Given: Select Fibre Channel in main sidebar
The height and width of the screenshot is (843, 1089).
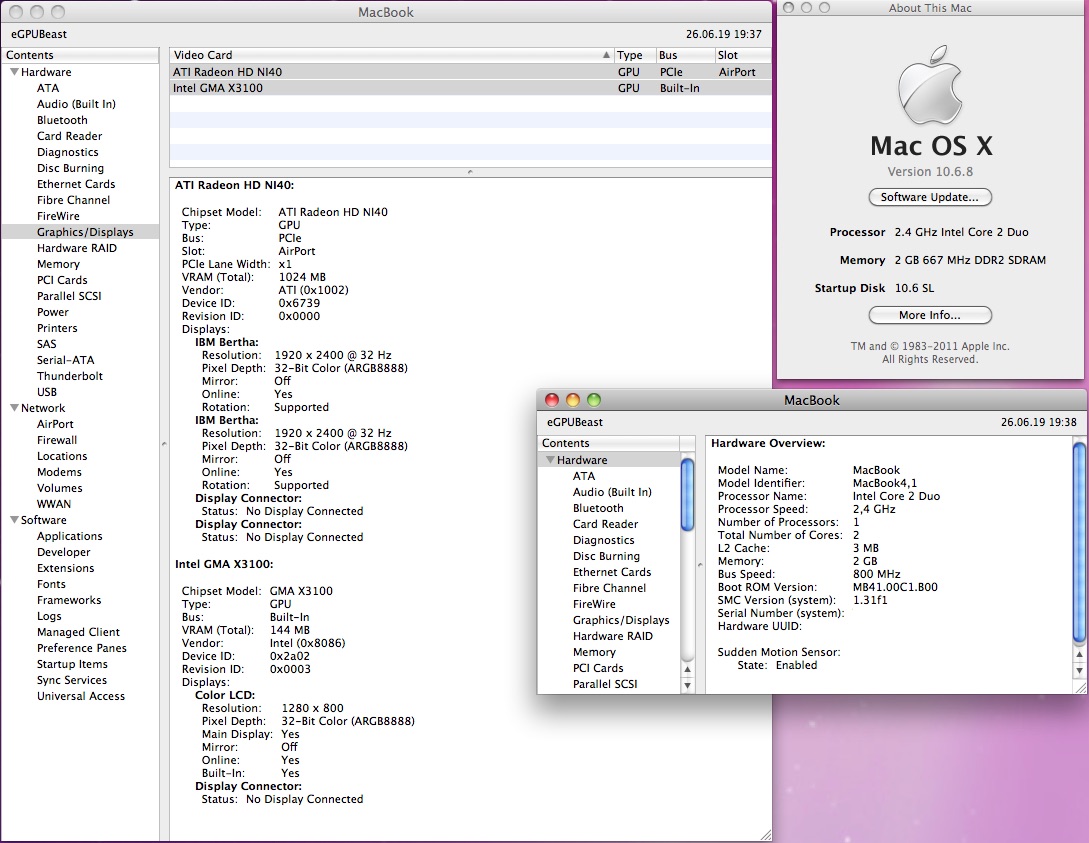Looking at the screenshot, I should 73,199.
